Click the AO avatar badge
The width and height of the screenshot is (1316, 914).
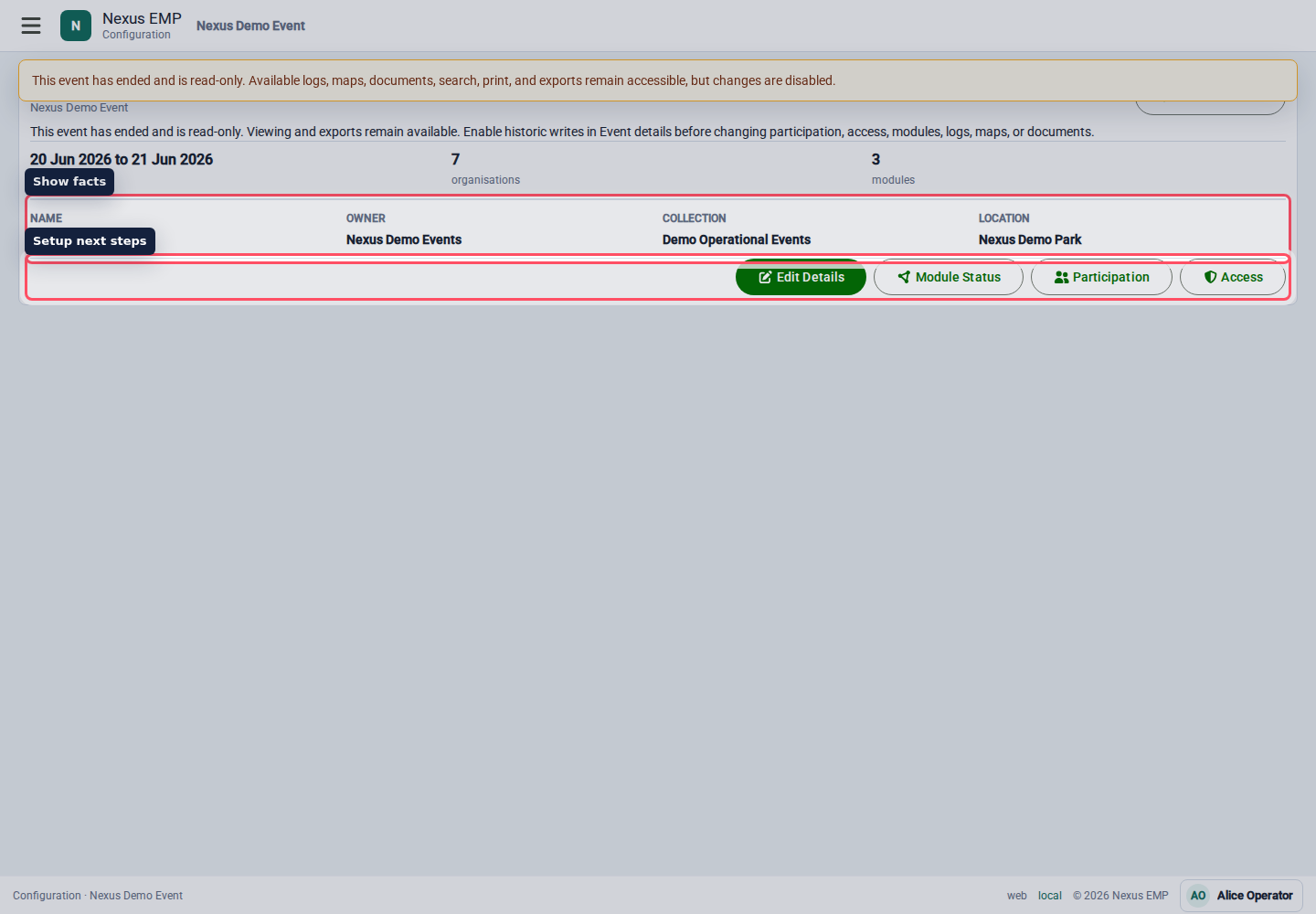(x=1198, y=896)
